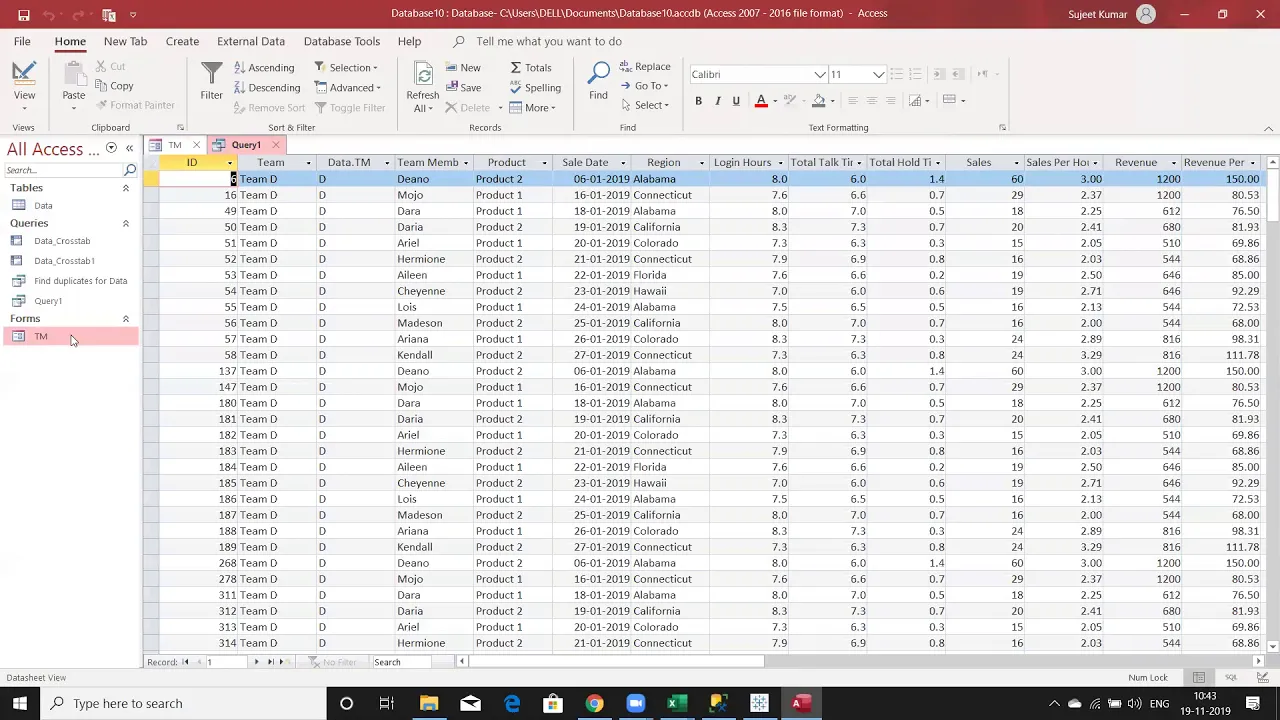This screenshot has width=1280, height=720.
Task: Open Advanced filter options dropdown
Action: (x=348, y=87)
